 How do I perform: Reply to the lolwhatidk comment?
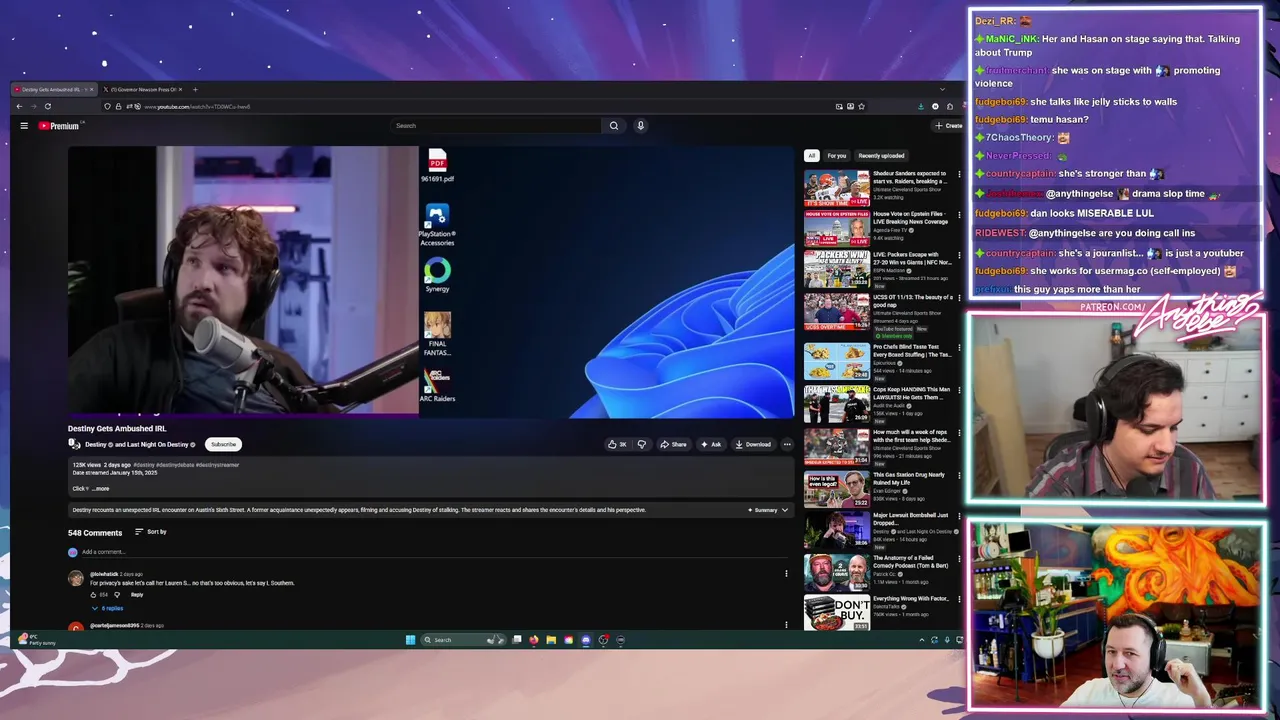coord(137,595)
